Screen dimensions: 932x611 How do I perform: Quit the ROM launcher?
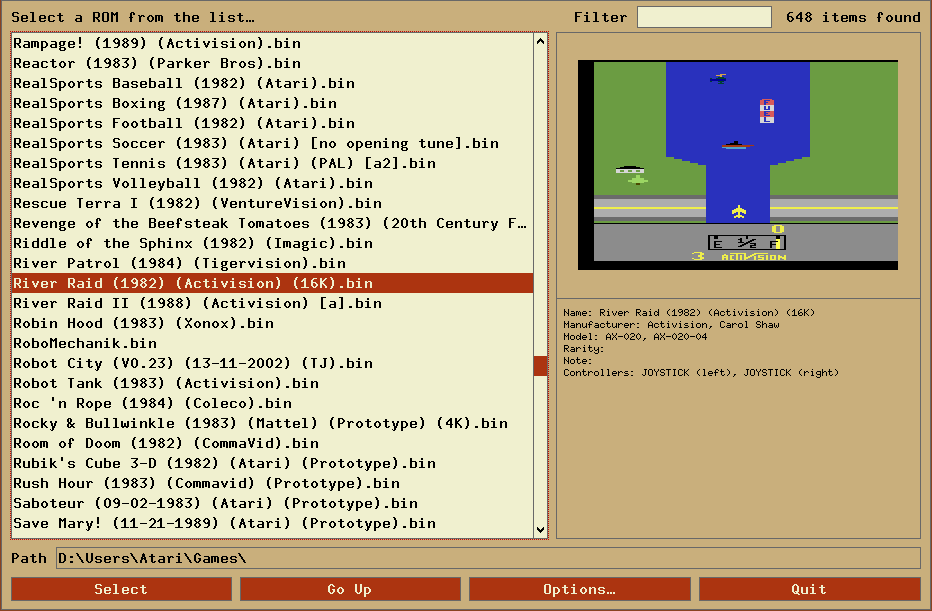(x=810, y=589)
